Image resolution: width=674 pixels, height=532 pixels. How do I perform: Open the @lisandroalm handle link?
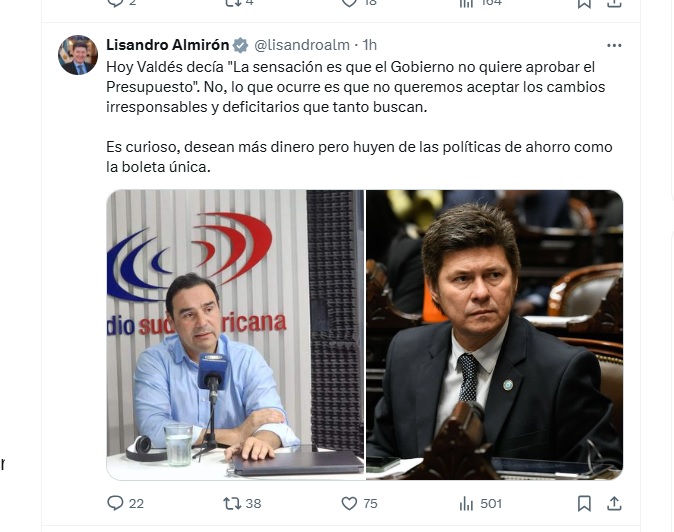click(x=302, y=45)
